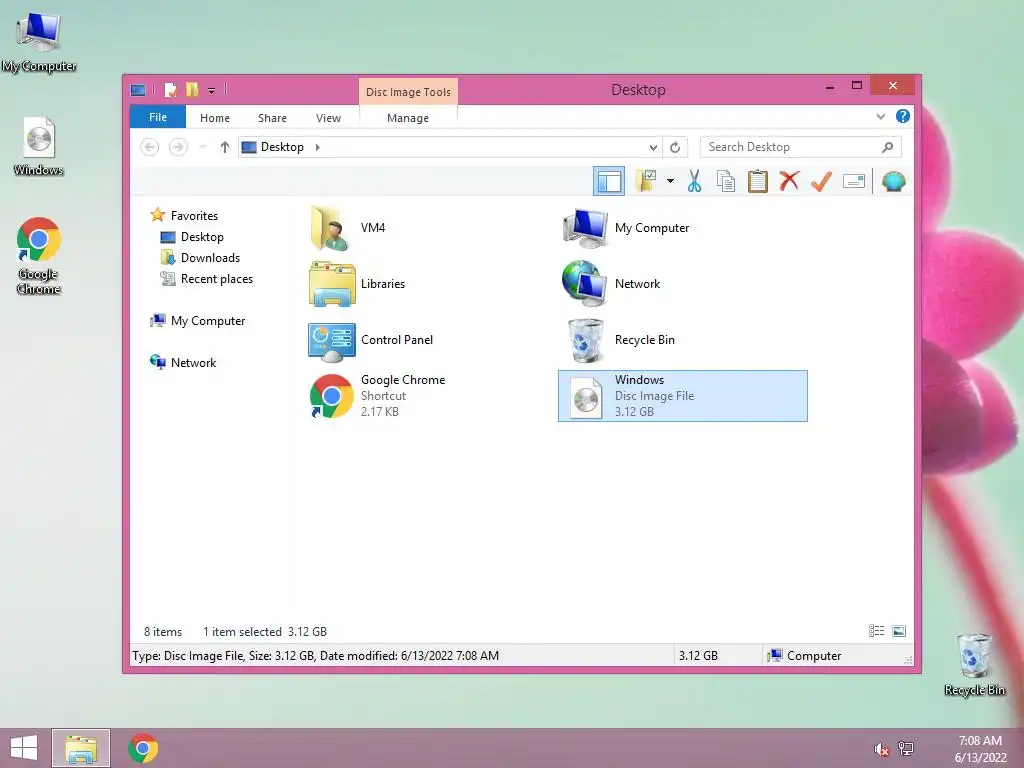Expand the ribbon with the chevron
The image size is (1024, 768).
[x=880, y=116]
